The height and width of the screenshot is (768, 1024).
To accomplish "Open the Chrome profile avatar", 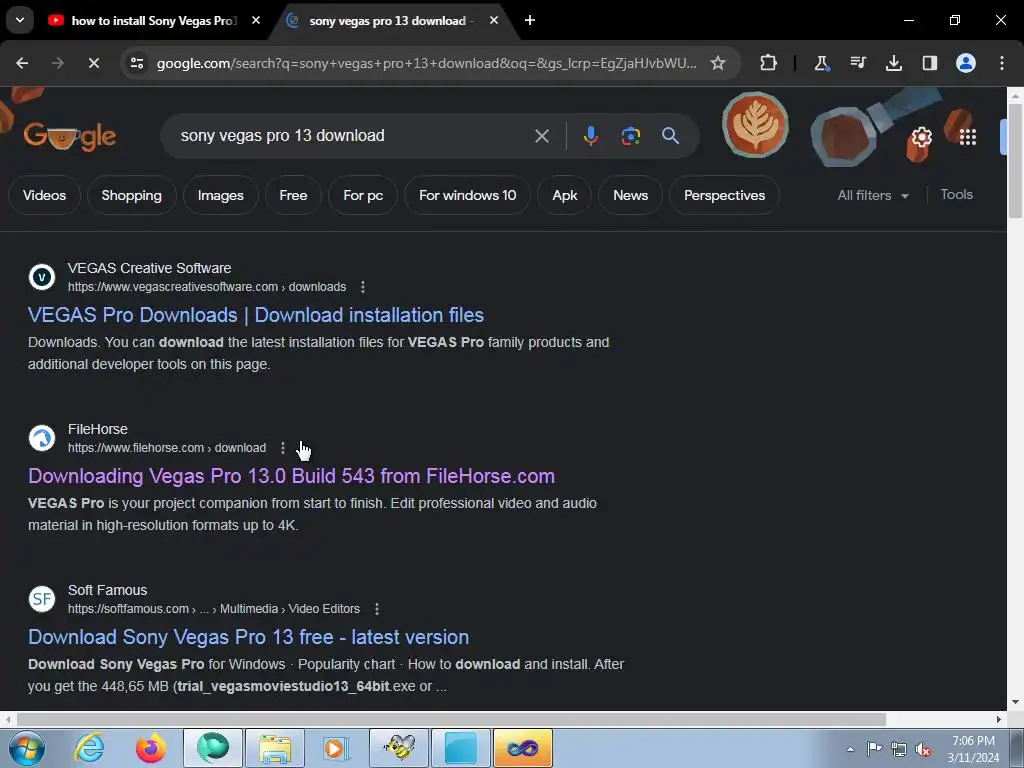I will coord(965,63).
